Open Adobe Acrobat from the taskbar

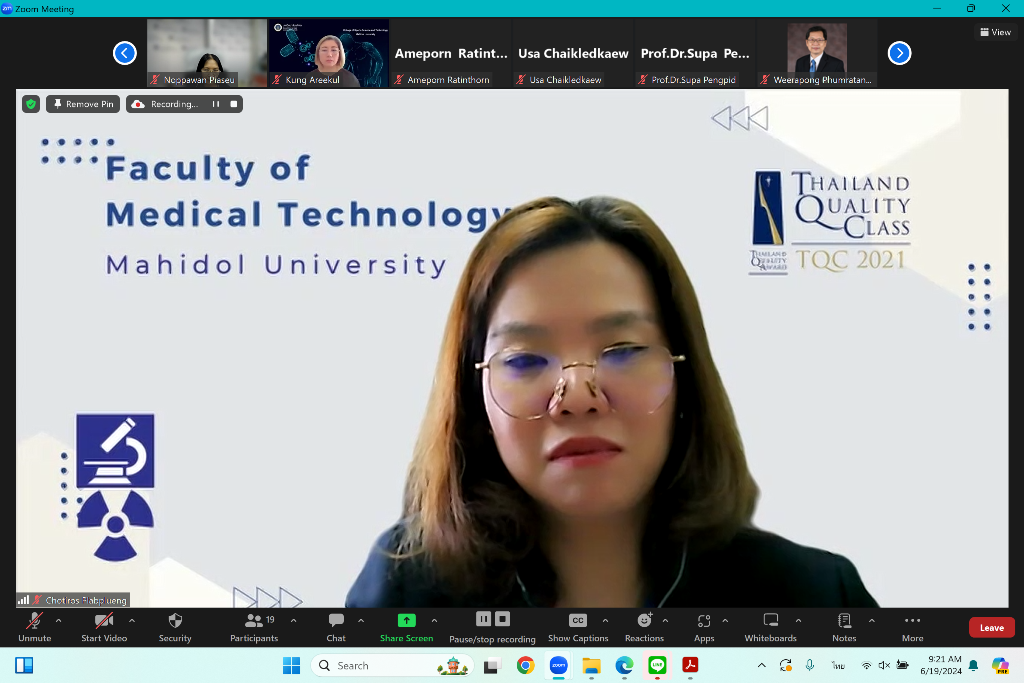pos(690,665)
